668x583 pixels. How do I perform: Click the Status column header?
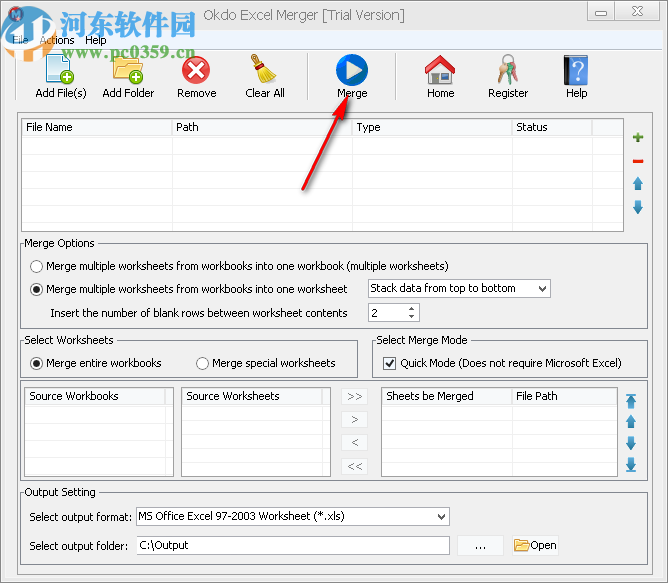coord(552,127)
